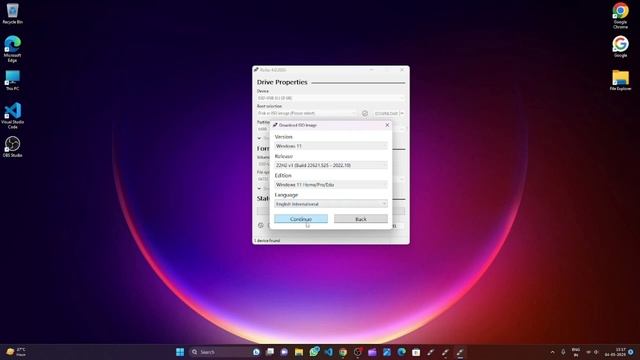Open Visual Studio Code desktop shortcut

(x=12, y=116)
